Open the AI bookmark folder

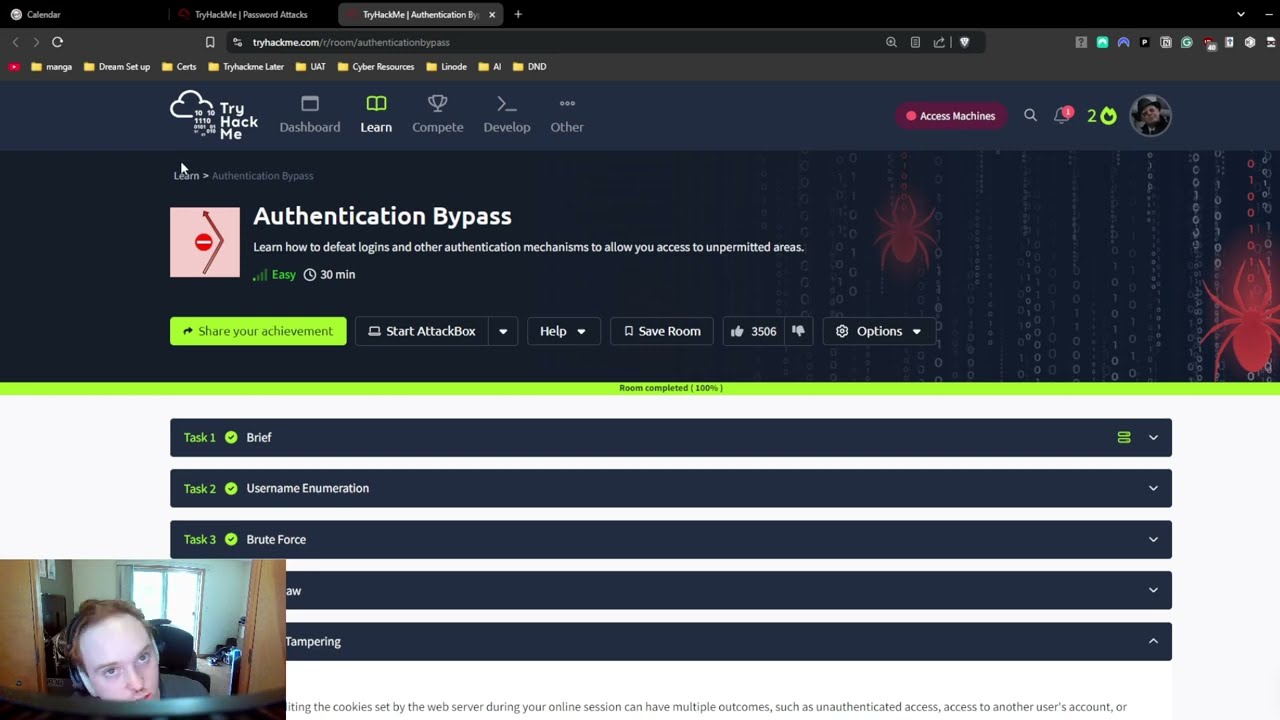tap(490, 66)
